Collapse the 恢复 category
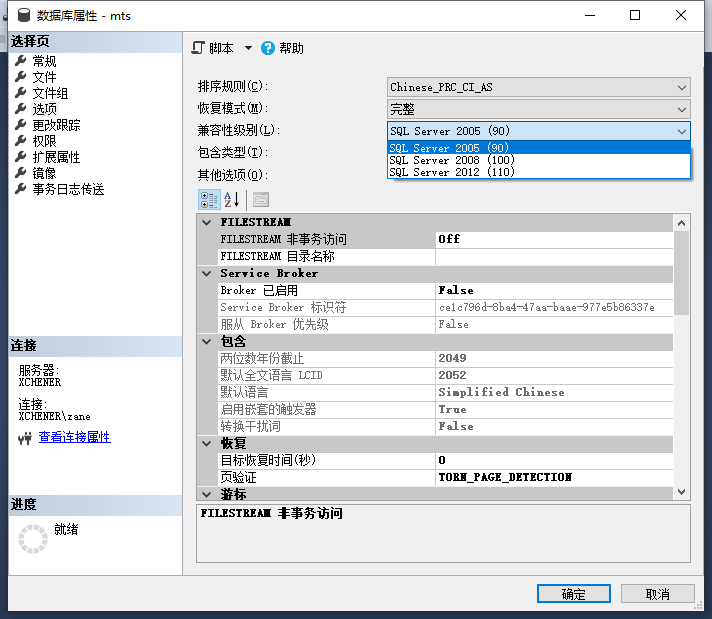Image resolution: width=712 pixels, height=619 pixels. tap(207, 444)
